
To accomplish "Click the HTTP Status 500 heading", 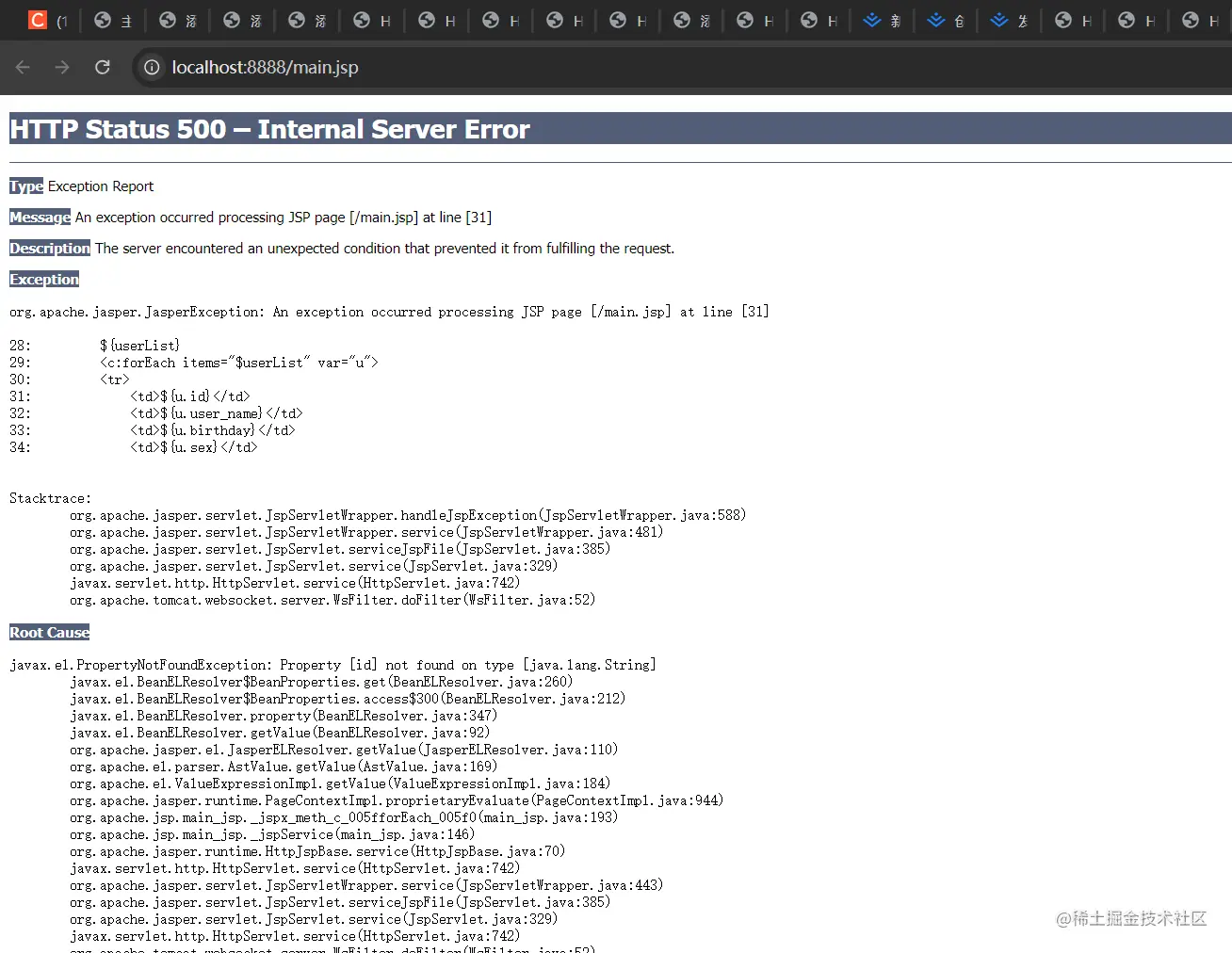I will point(270,129).
